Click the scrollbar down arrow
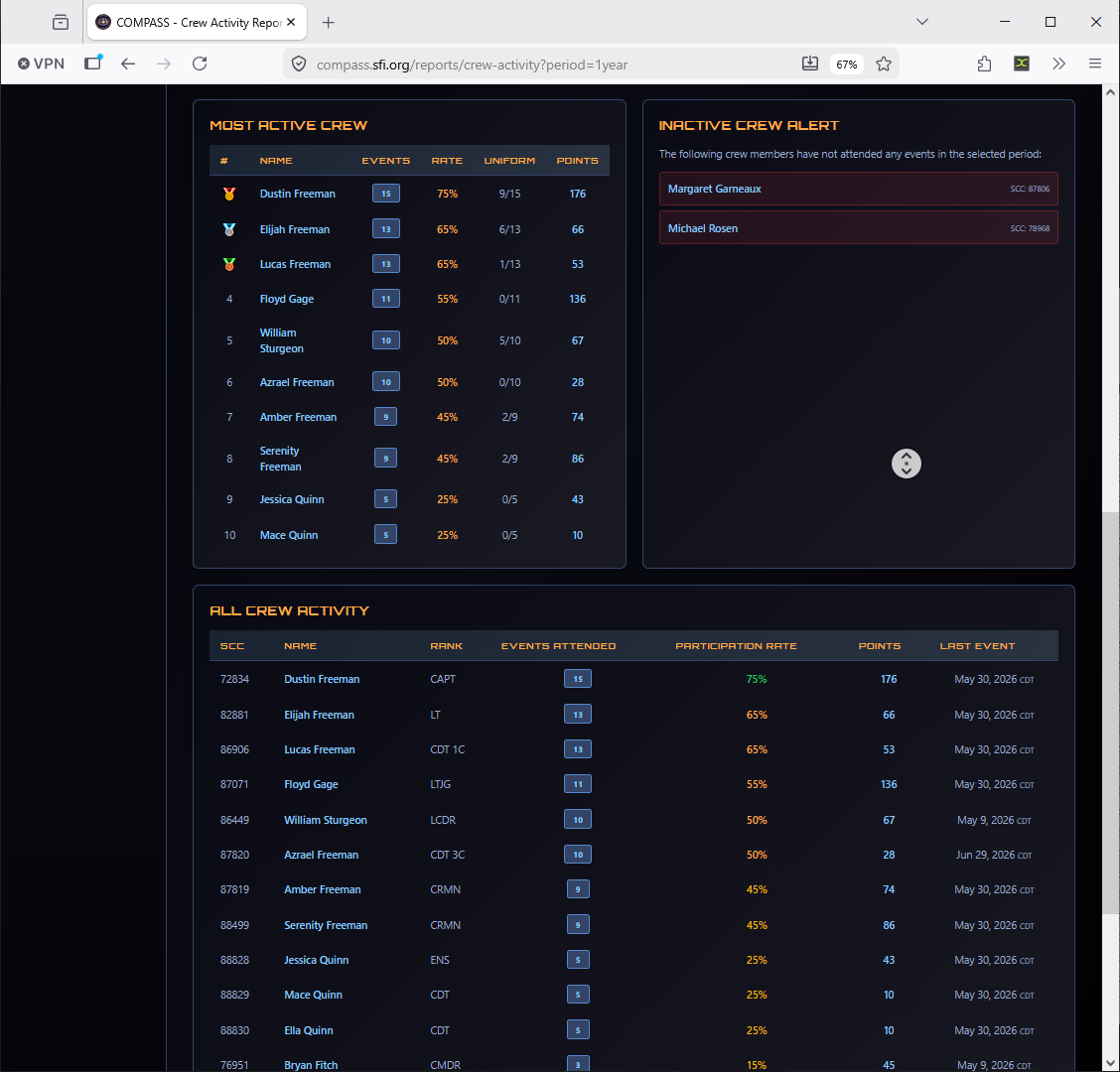This screenshot has height=1072, width=1120. tap(1110, 1063)
